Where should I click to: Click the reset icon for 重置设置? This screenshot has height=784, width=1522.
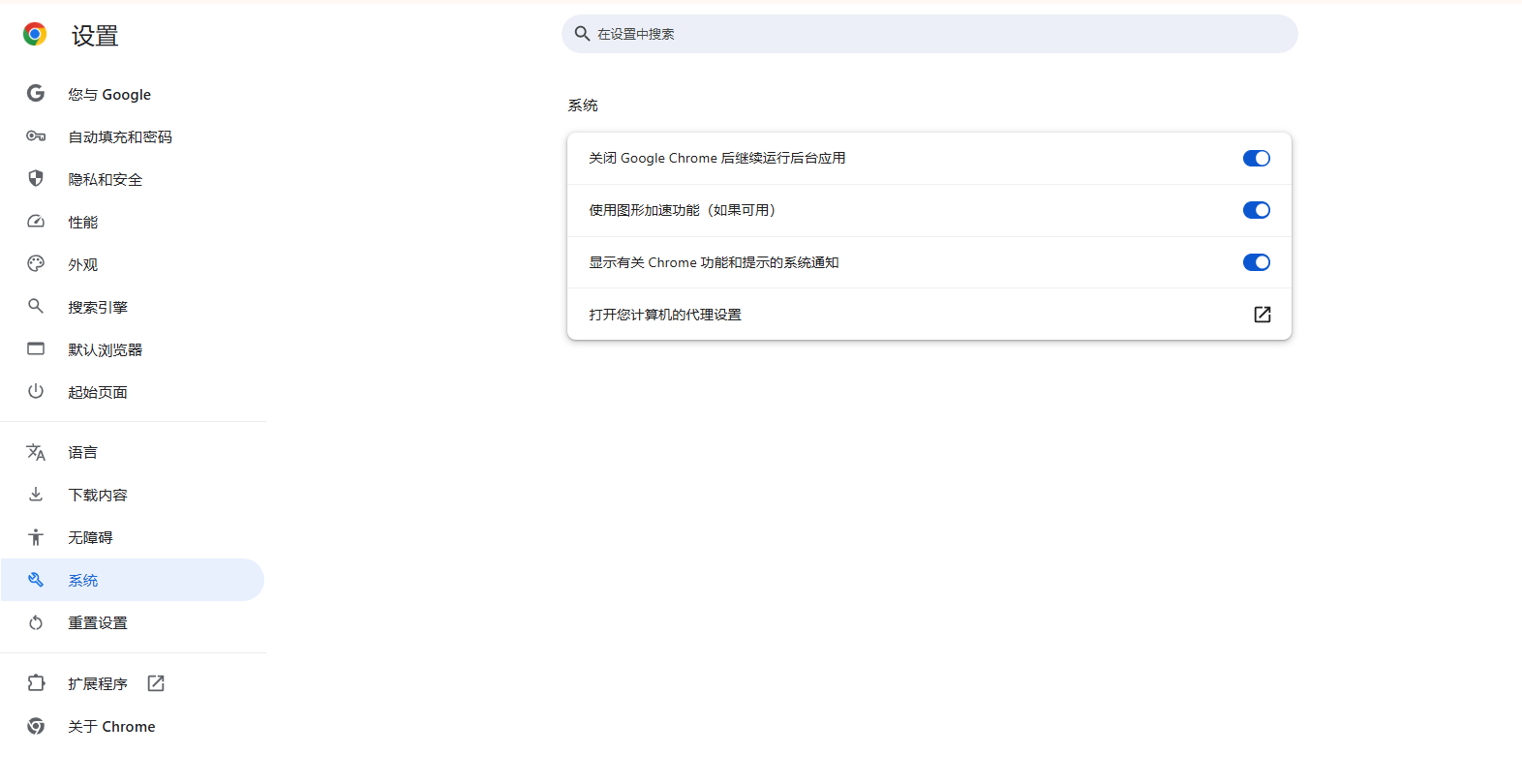pos(36,622)
